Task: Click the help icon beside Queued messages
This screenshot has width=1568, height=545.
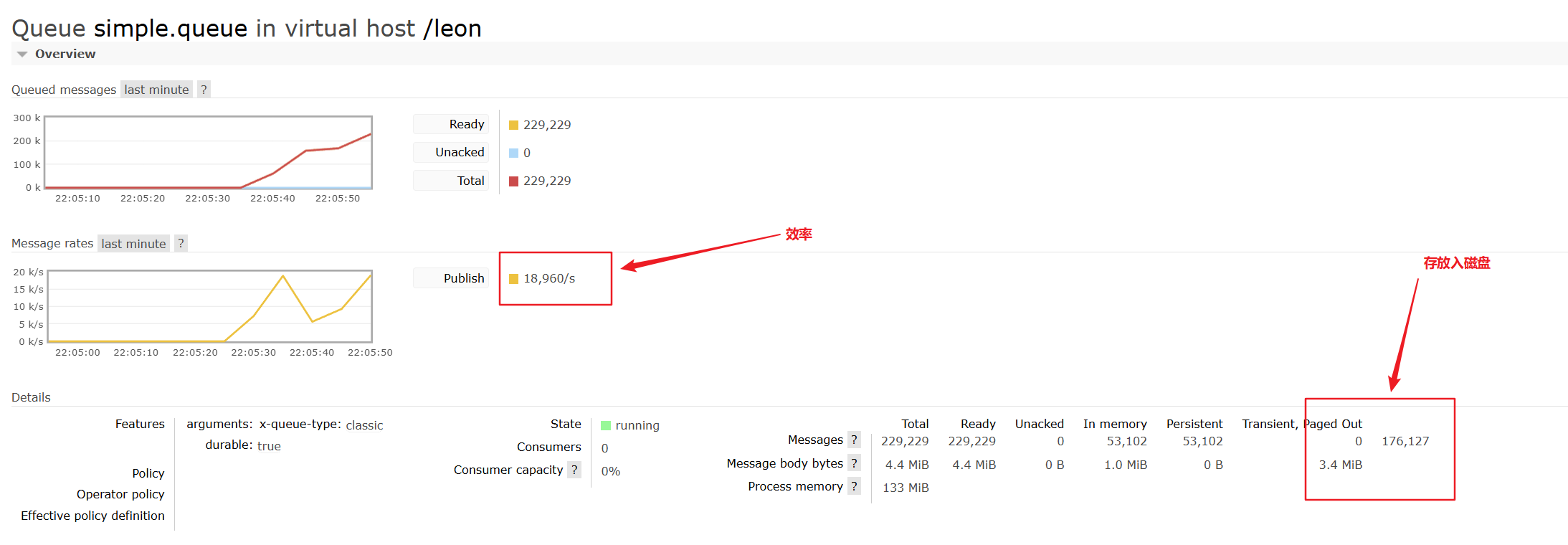Action: [204, 90]
